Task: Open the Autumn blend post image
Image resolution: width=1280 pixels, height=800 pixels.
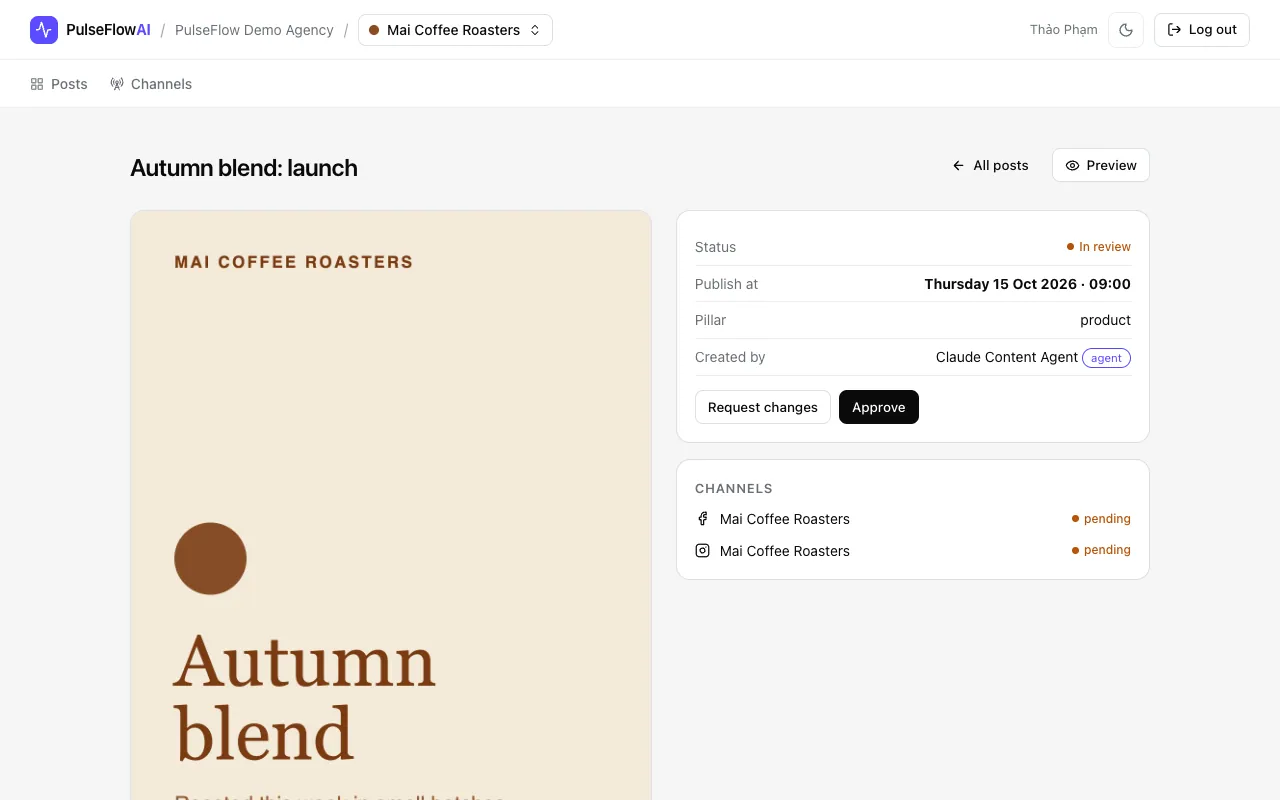Action: (x=391, y=505)
